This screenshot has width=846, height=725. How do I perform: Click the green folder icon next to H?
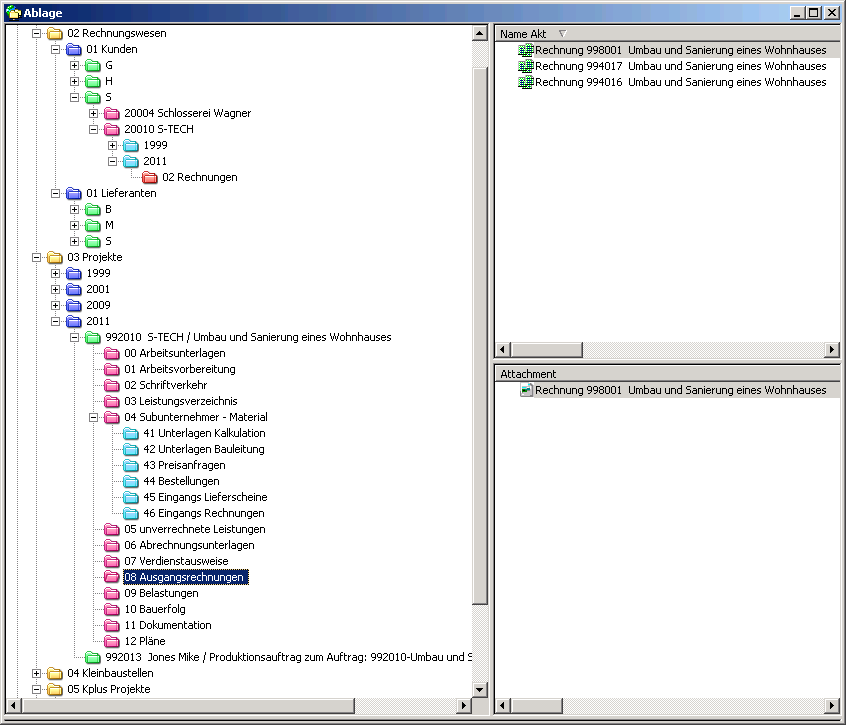click(x=93, y=81)
